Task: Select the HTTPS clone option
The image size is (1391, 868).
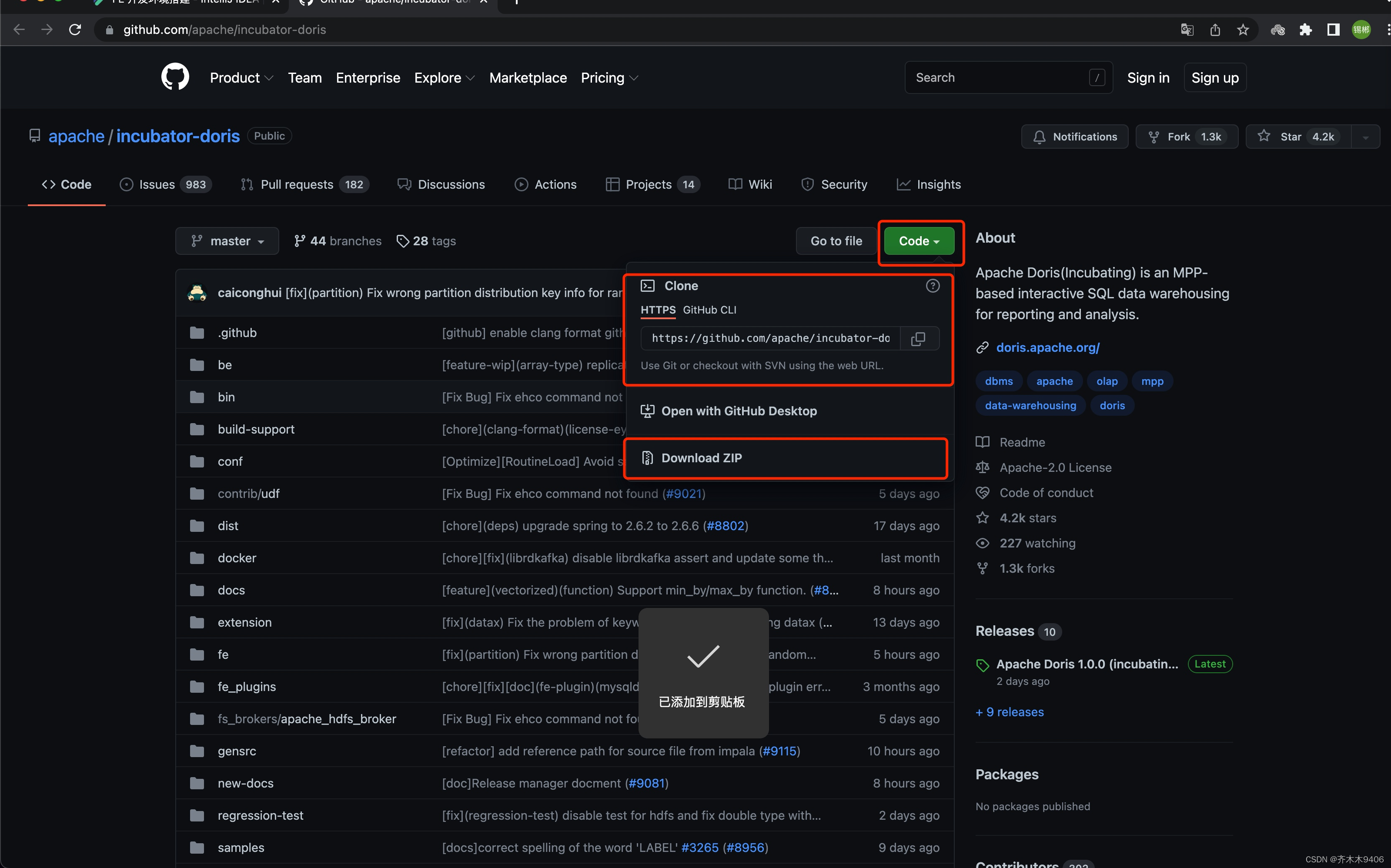Action: pos(658,310)
